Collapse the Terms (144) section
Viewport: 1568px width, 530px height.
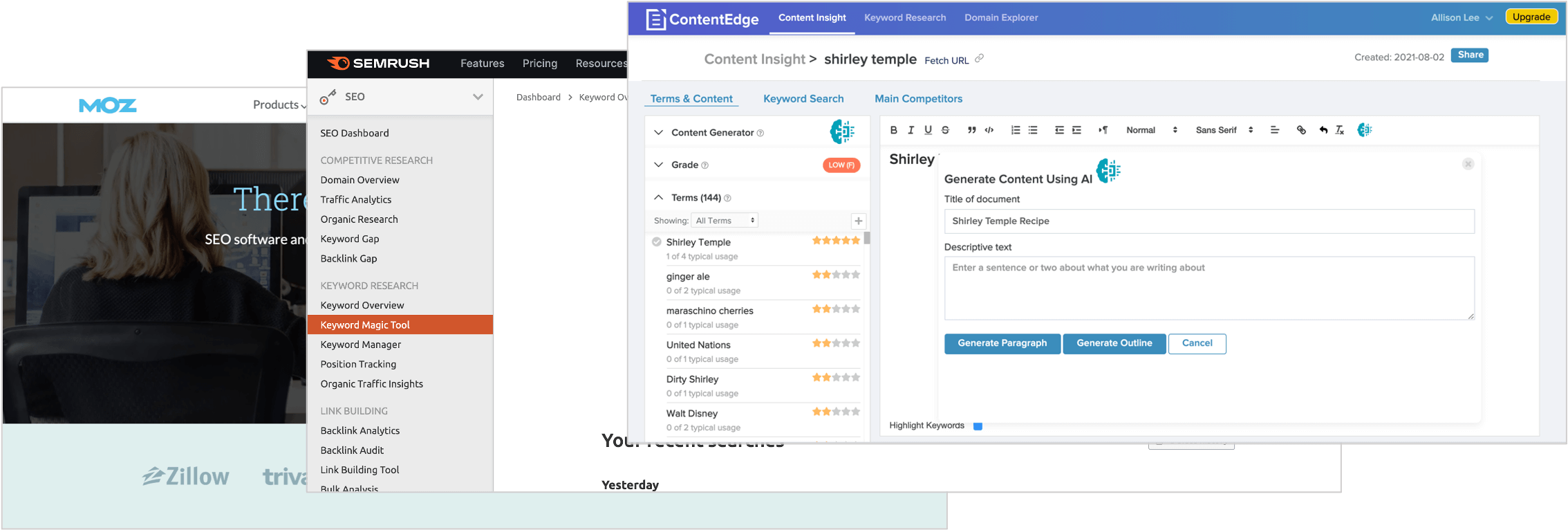658,198
